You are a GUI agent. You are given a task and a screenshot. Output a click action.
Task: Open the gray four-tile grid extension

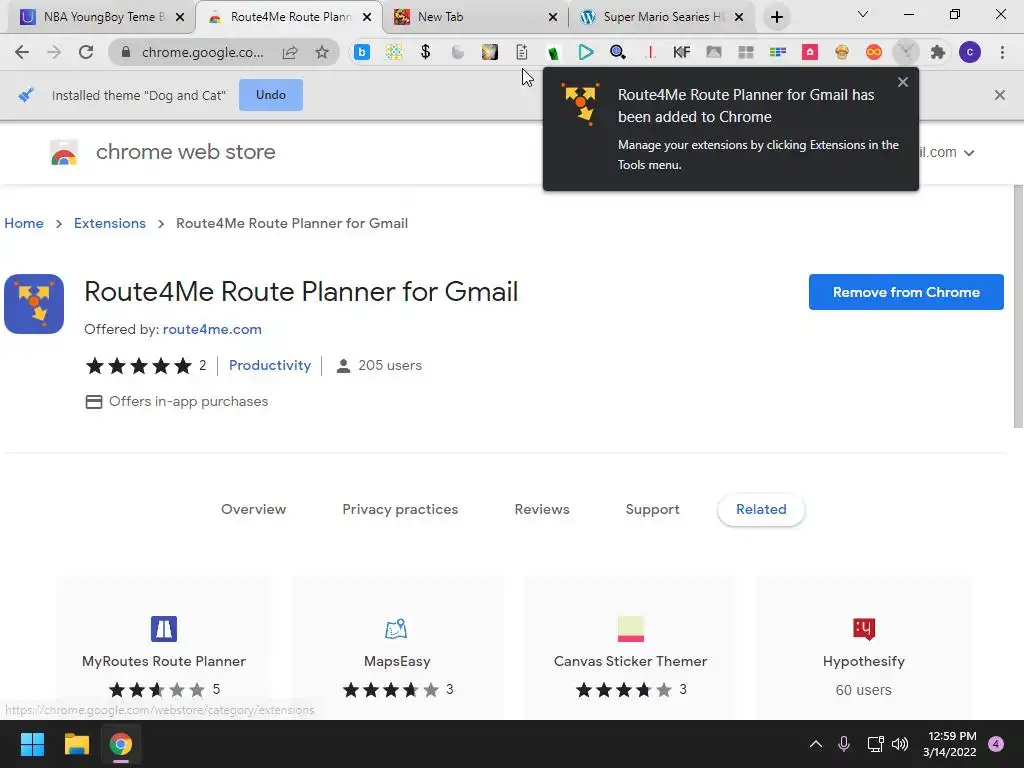(x=746, y=52)
